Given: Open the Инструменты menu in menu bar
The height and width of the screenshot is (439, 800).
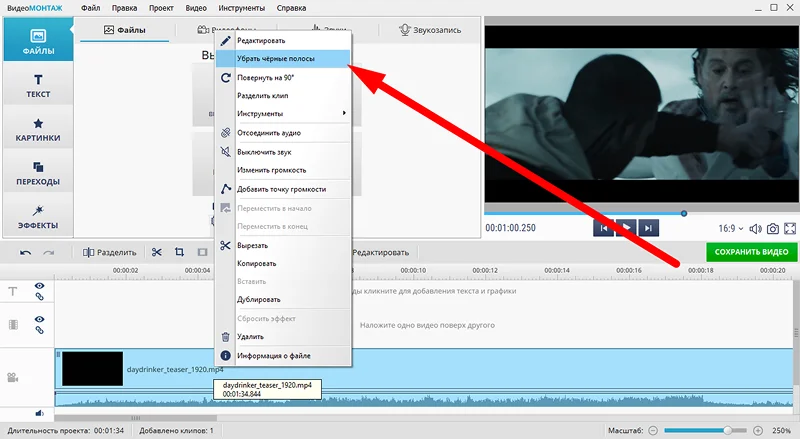Looking at the screenshot, I should tap(242, 8).
